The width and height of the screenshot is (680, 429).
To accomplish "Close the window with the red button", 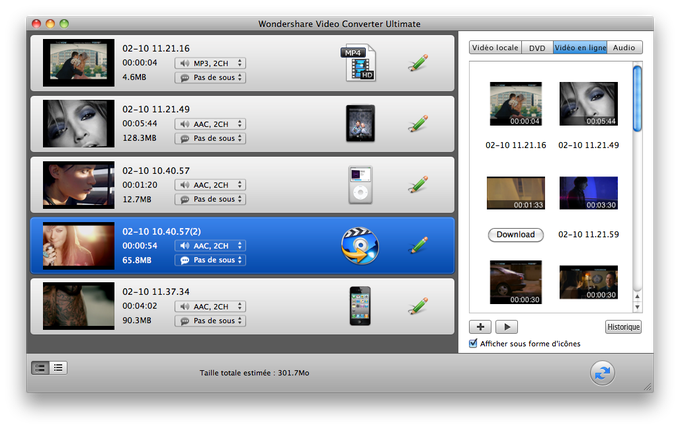I will pyautogui.click(x=36, y=24).
